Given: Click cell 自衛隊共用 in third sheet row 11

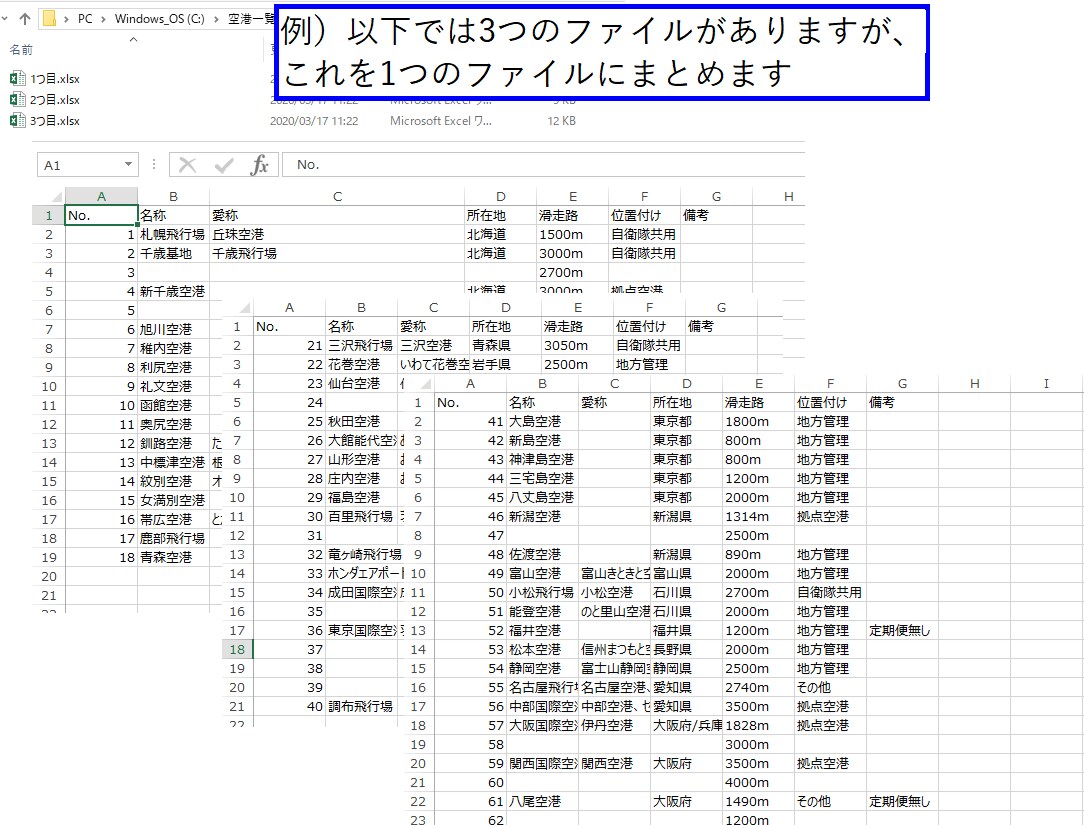Looking at the screenshot, I should (x=830, y=592).
